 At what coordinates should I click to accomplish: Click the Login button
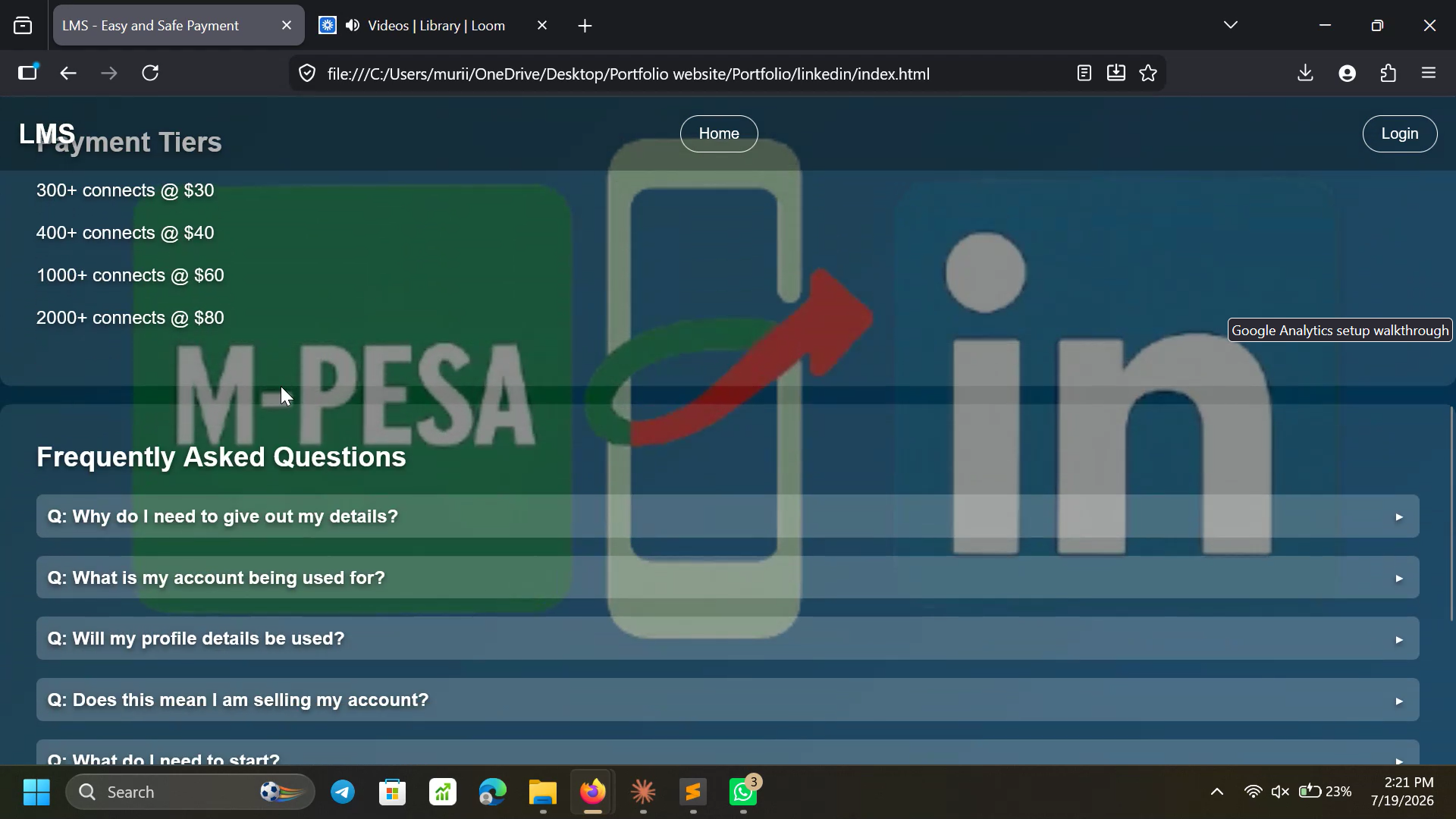(1400, 133)
